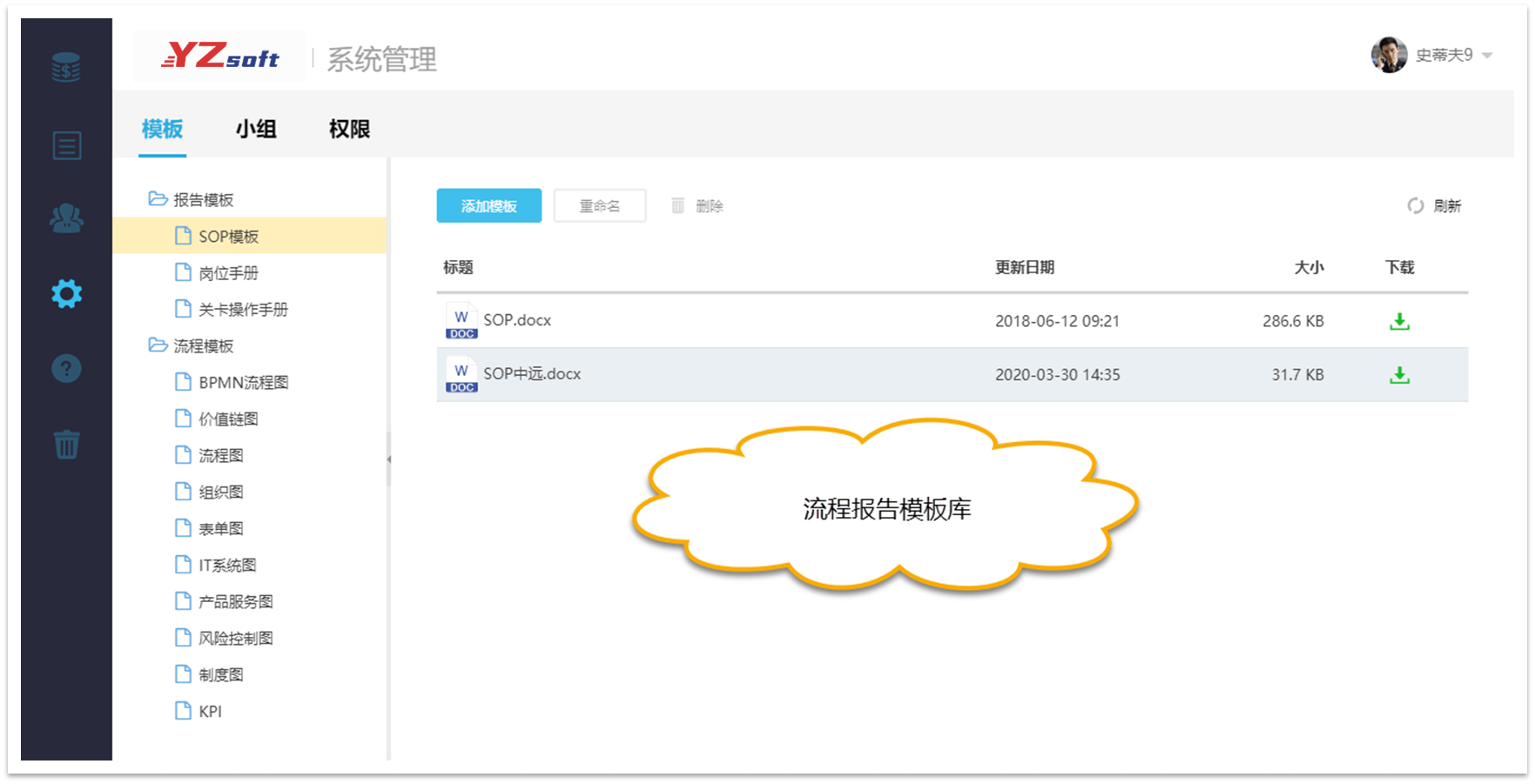Switch to the 小组 tab
The width and height of the screenshot is (1535, 784).
click(256, 129)
